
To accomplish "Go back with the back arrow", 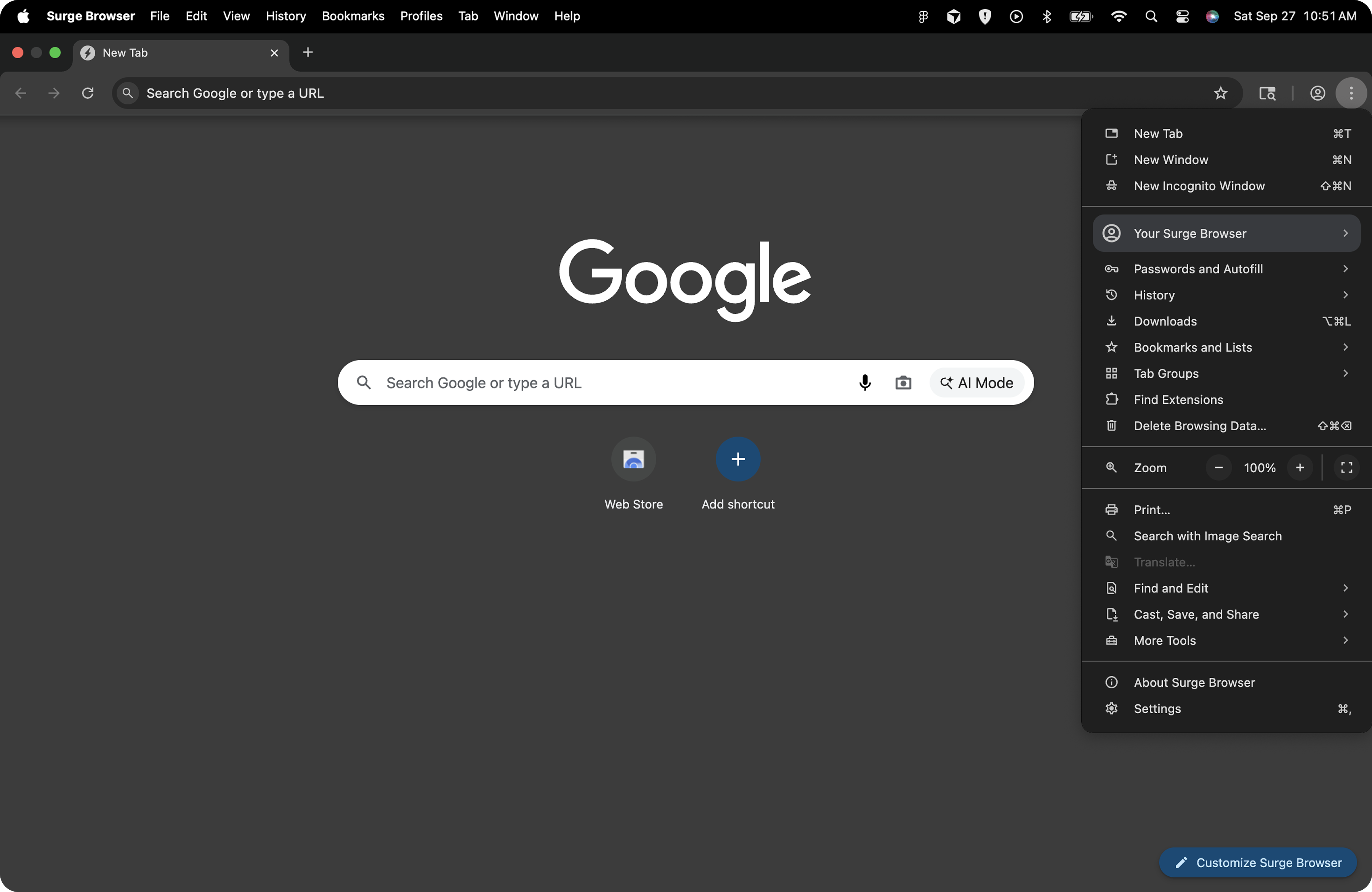I will 21,93.
